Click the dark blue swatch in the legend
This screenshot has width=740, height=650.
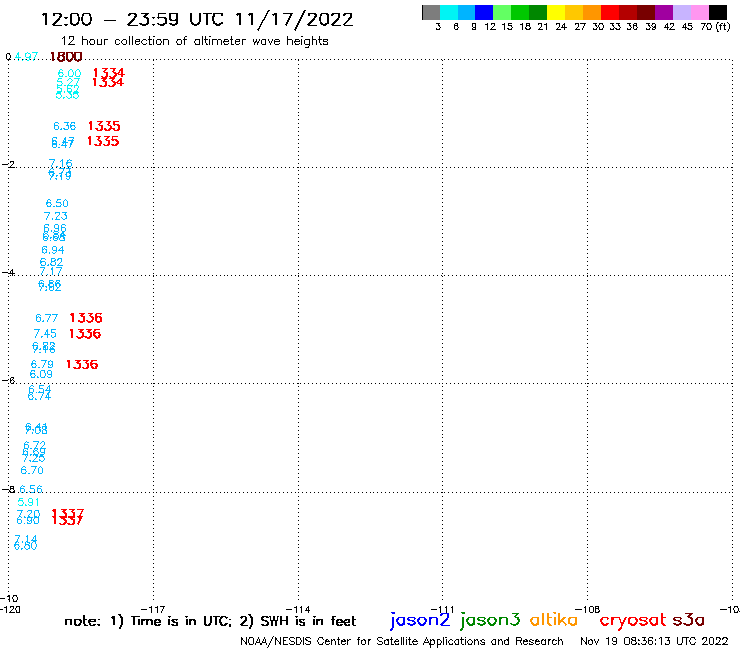[x=484, y=12]
